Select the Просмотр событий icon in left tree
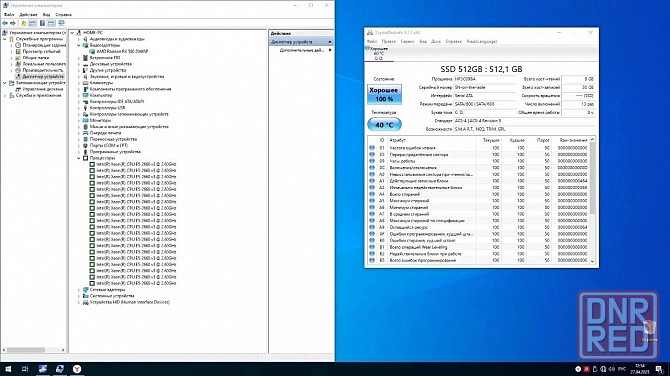This screenshot has height=376, width=670. pyautogui.click(x=18, y=51)
